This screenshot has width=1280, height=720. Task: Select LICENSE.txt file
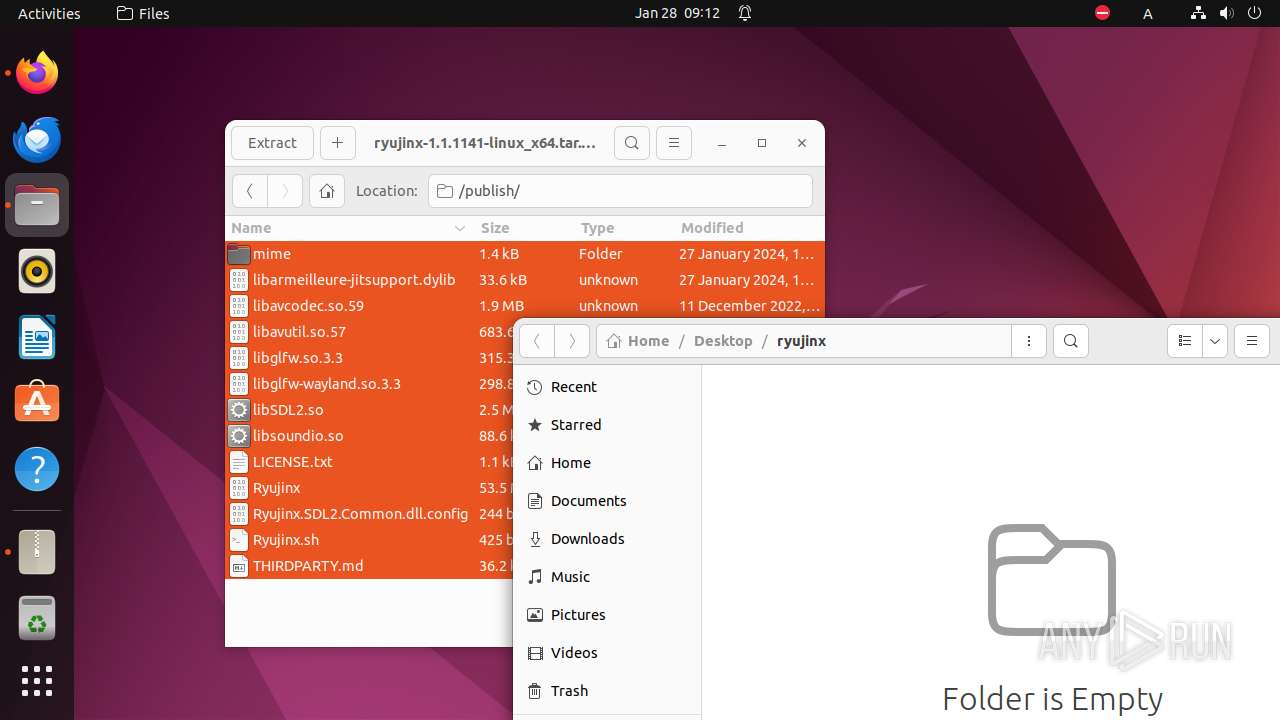(370, 462)
